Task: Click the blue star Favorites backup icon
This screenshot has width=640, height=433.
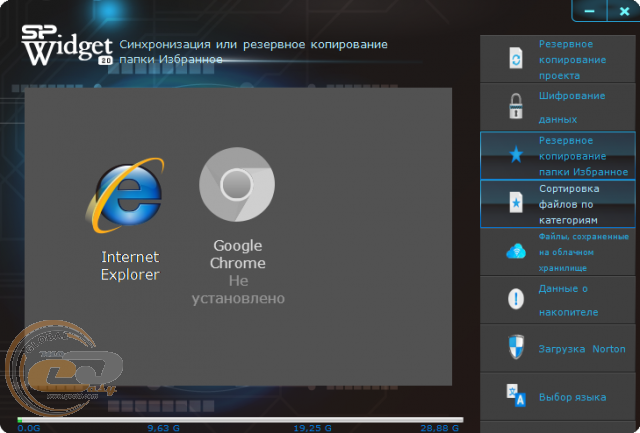Action: pyautogui.click(x=516, y=154)
